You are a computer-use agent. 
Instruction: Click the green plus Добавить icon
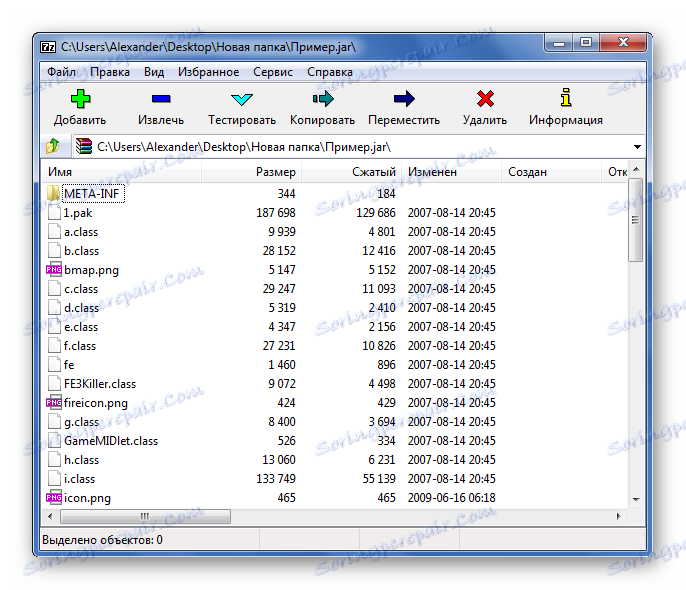(80, 99)
